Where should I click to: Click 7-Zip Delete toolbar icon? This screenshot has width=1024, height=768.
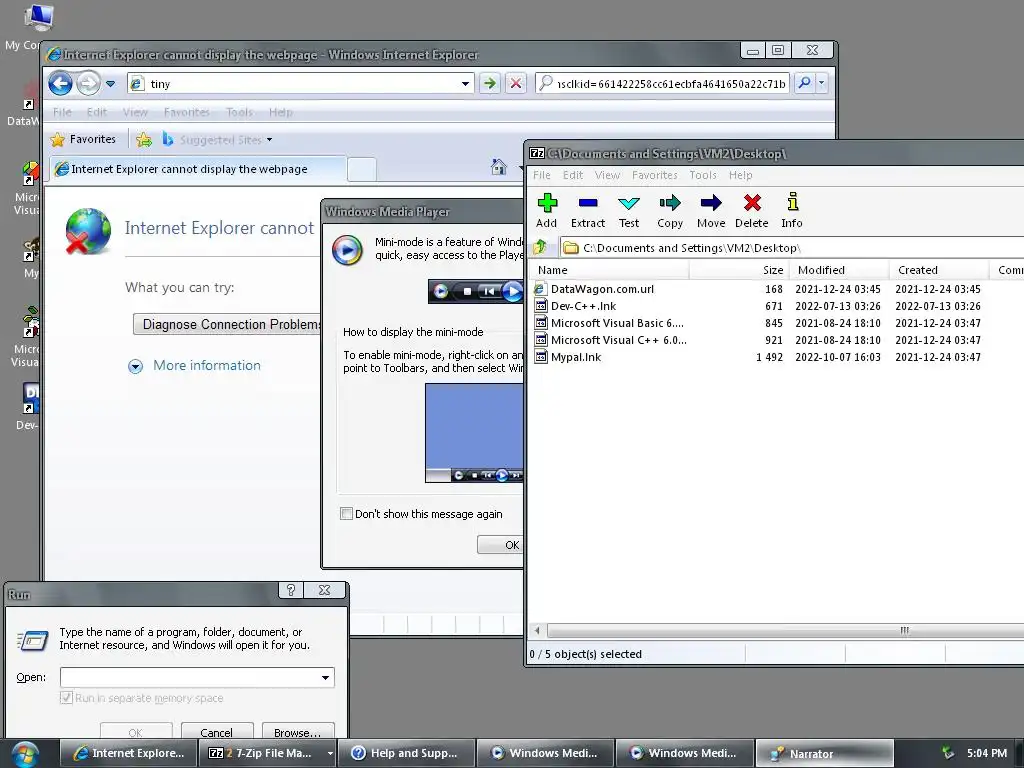[752, 211]
